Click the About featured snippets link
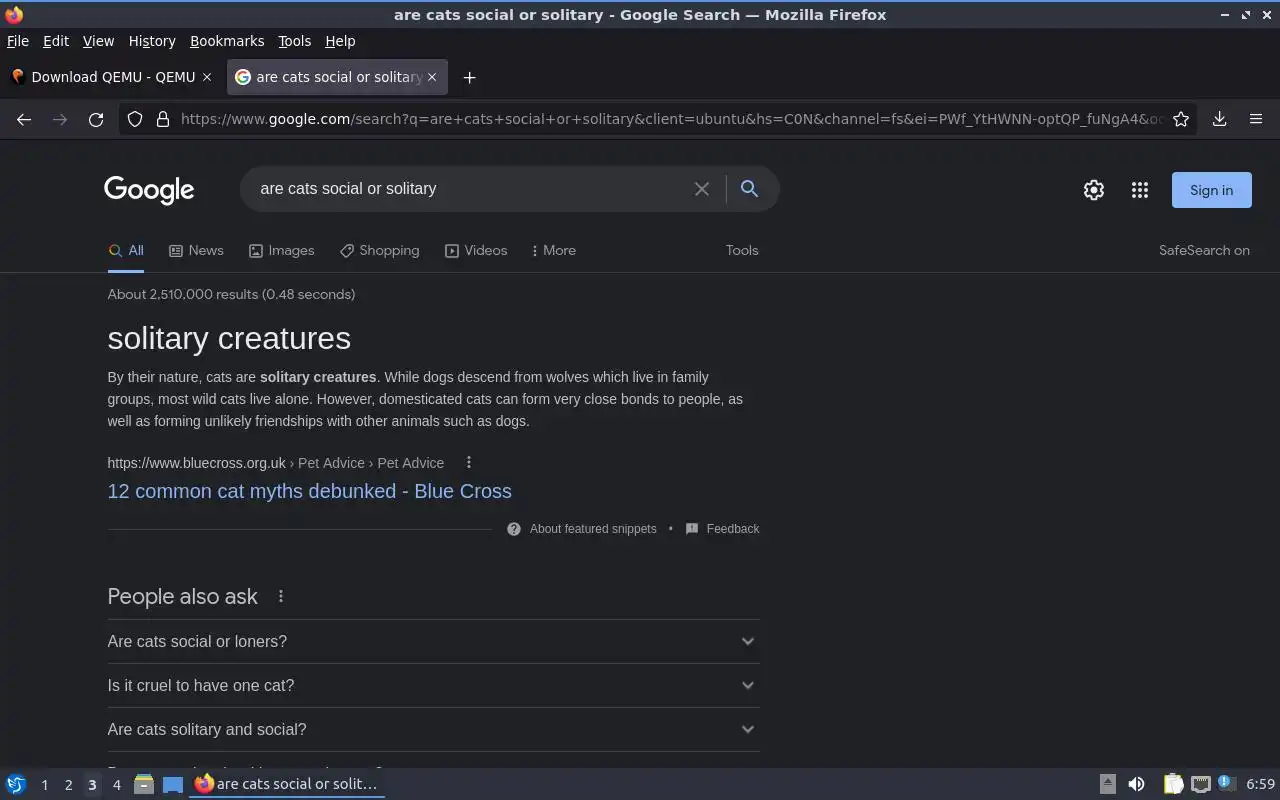The height and width of the screenshot is (800, 1280). coord(593,529)
